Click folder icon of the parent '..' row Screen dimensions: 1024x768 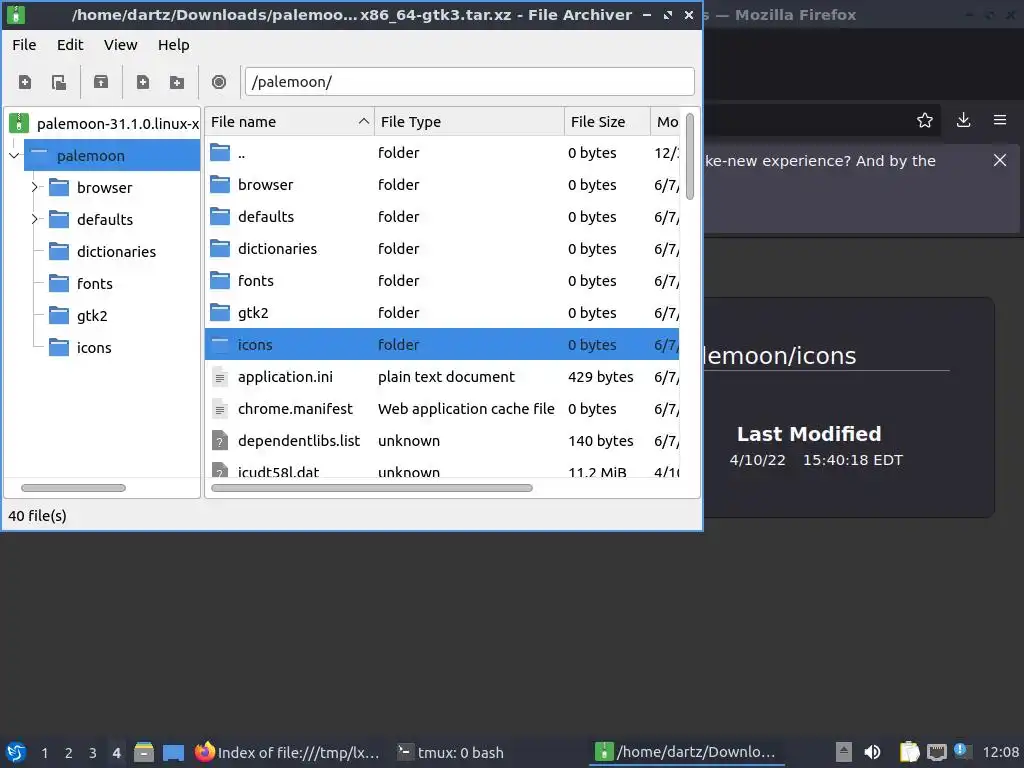point(220,153)
